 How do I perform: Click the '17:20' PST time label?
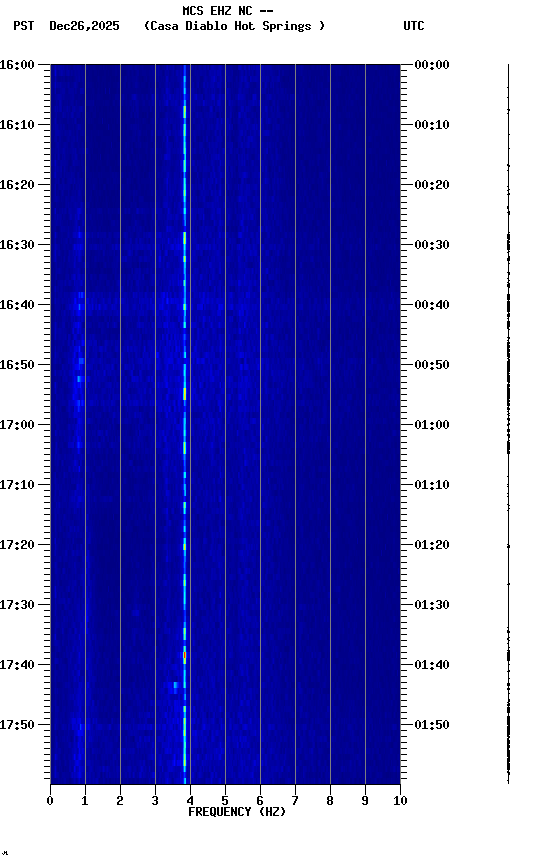click(x=17, y=546)
